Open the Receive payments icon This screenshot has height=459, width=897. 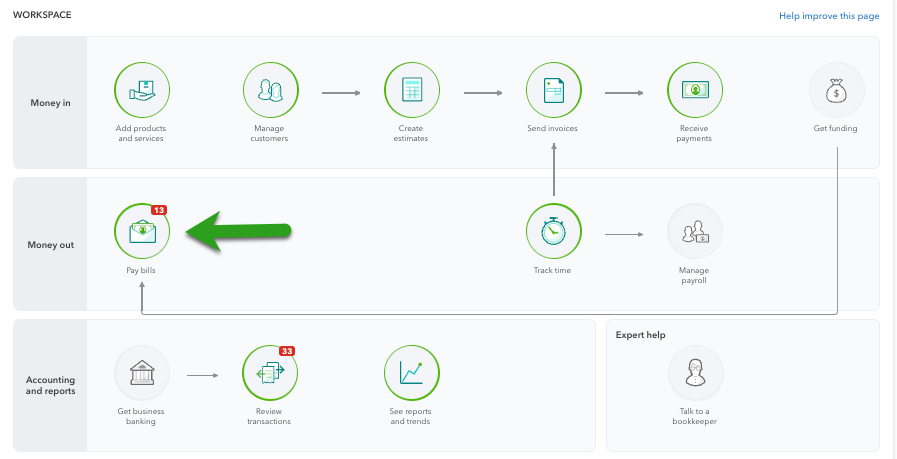694,90
